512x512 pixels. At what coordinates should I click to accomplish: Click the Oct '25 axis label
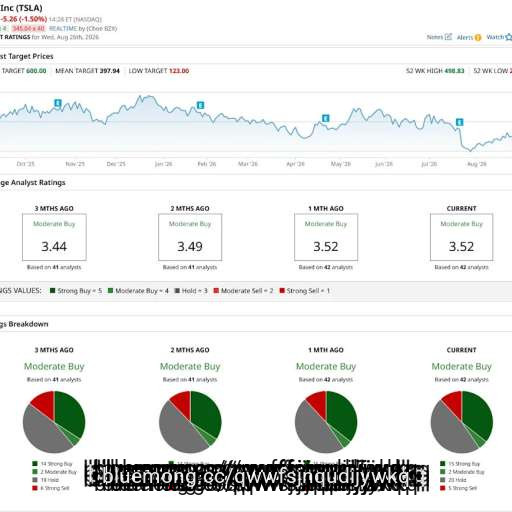25,164
